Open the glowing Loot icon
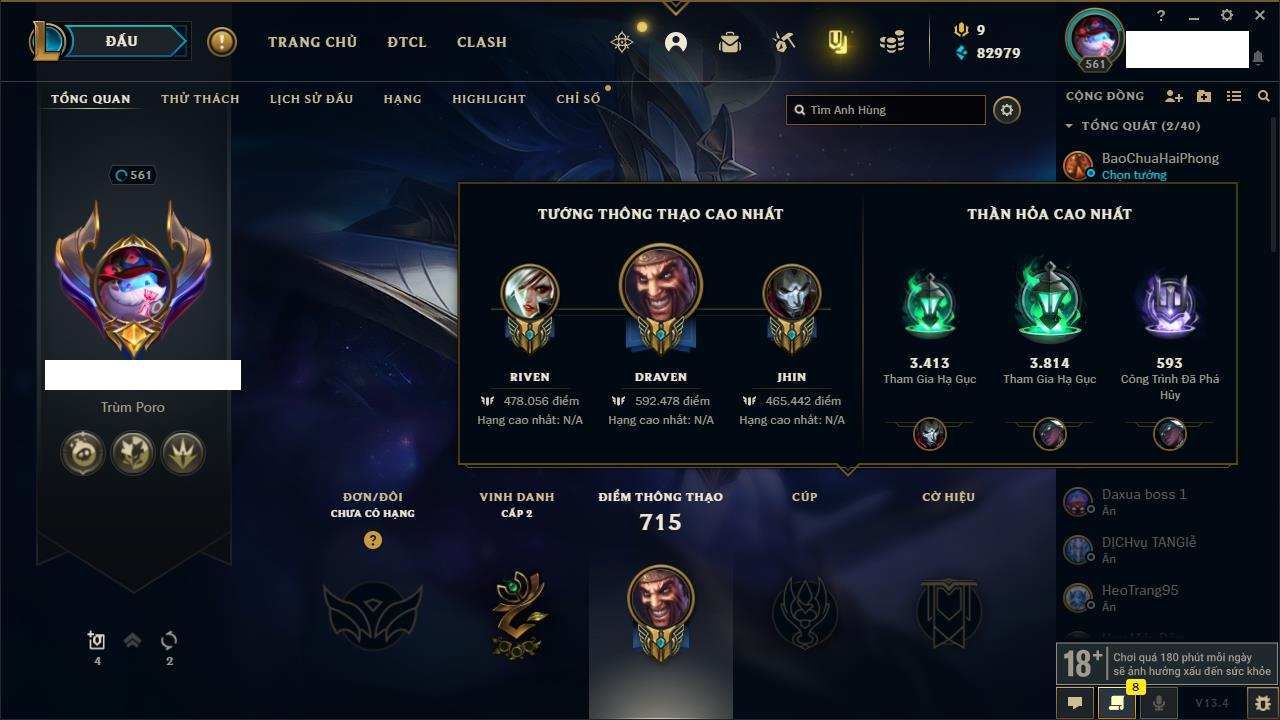 click(x=838, y=42)
